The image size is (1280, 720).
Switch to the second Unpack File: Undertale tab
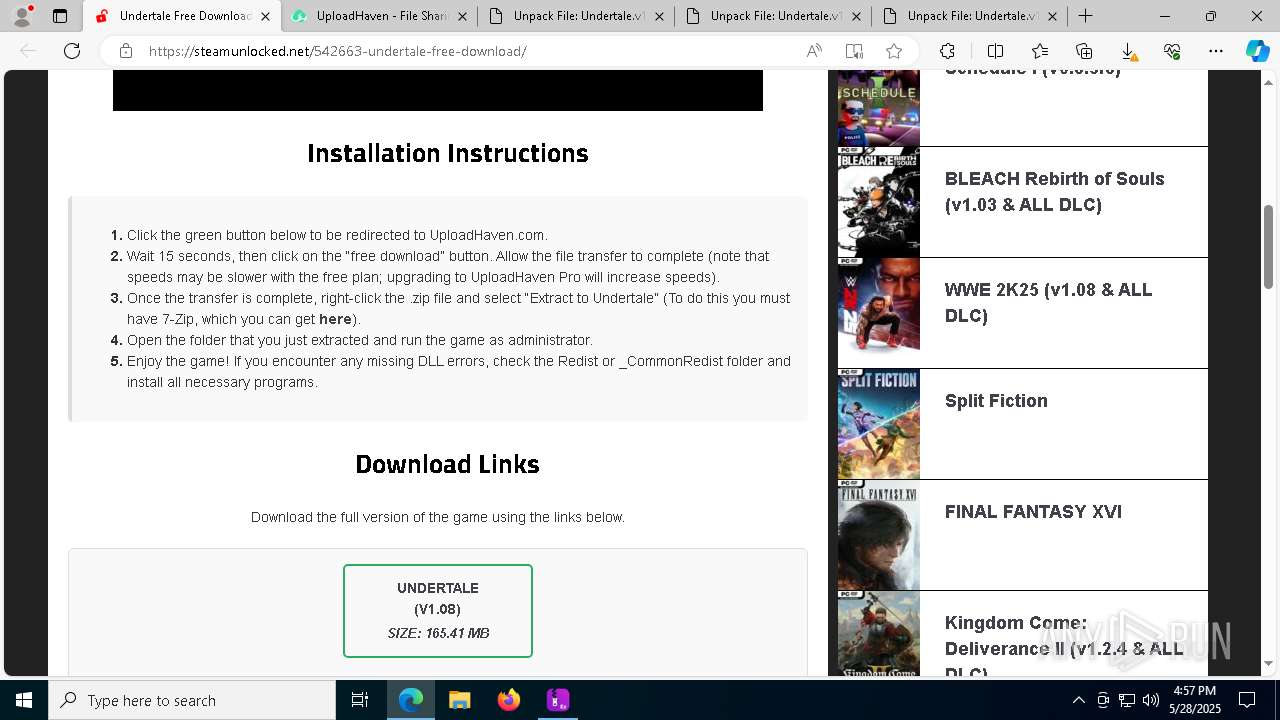click(x=773, y=16)
